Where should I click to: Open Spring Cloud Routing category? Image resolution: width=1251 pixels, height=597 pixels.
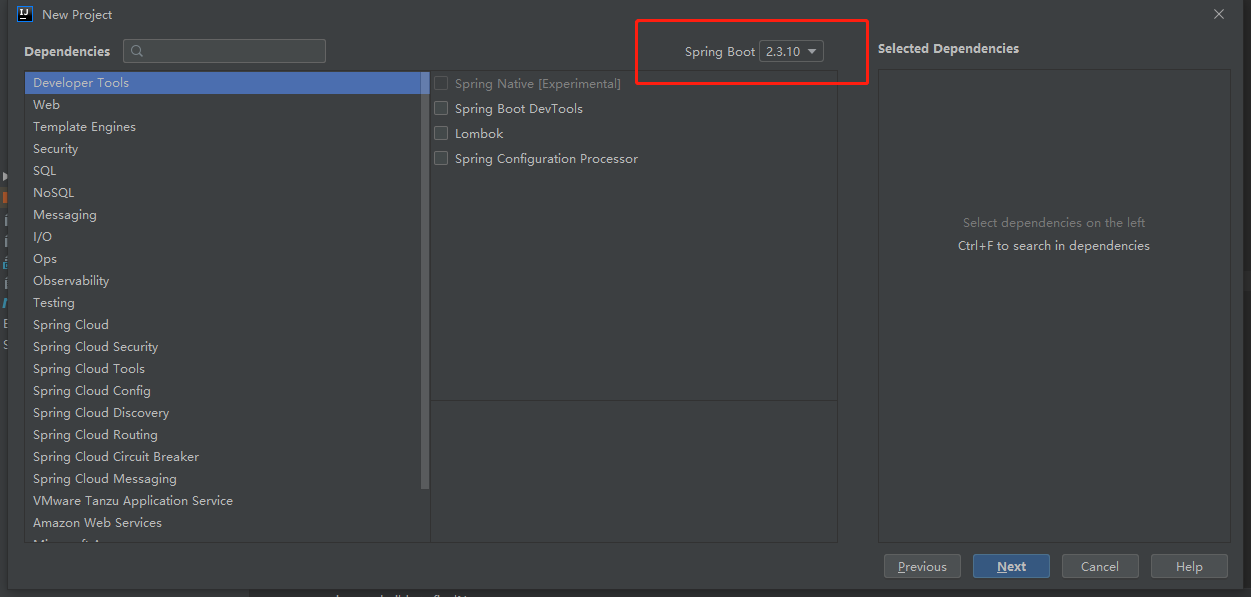(x=223, y=435)
